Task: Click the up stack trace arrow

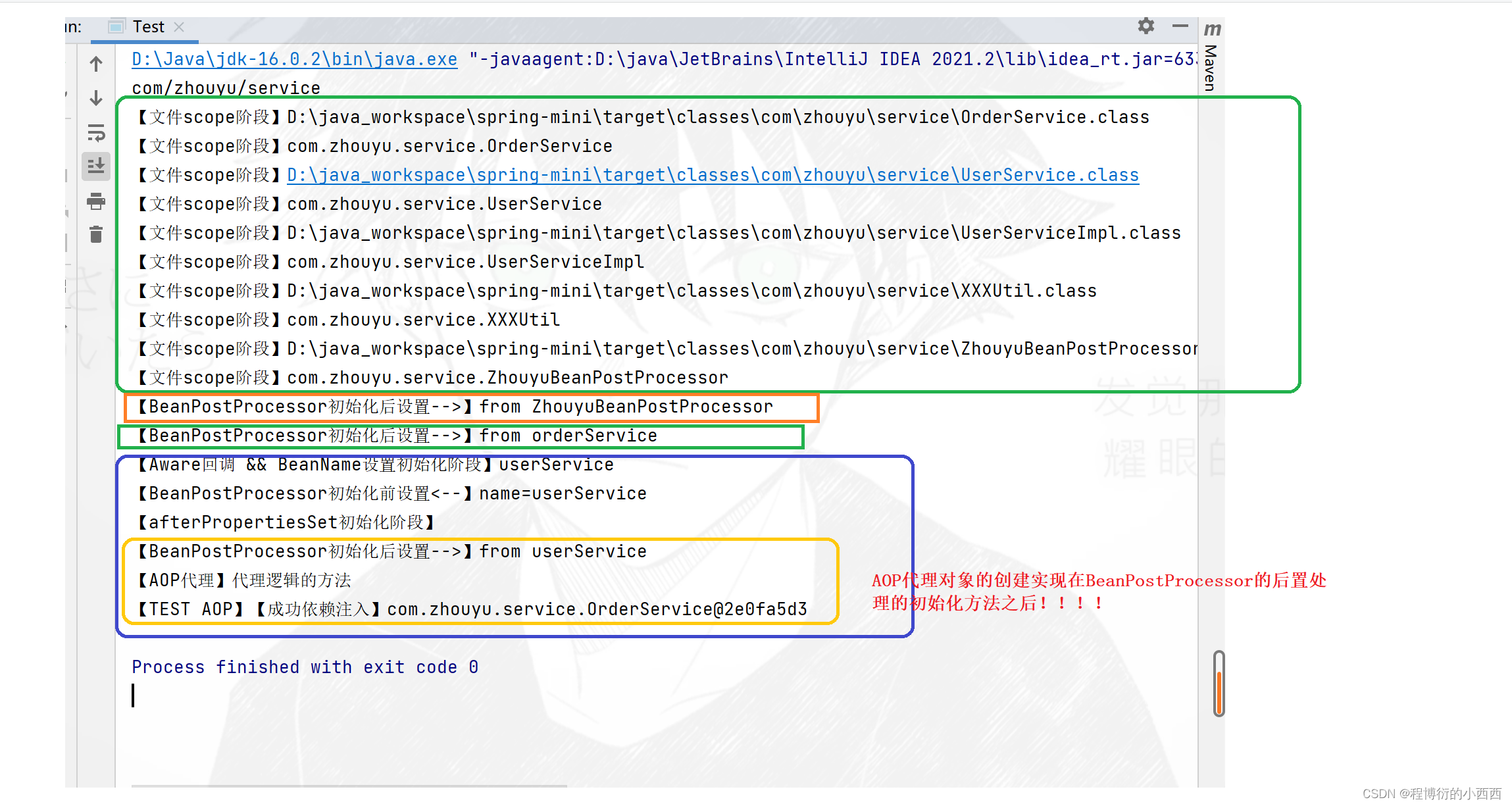Action: (x=96, y=64)
